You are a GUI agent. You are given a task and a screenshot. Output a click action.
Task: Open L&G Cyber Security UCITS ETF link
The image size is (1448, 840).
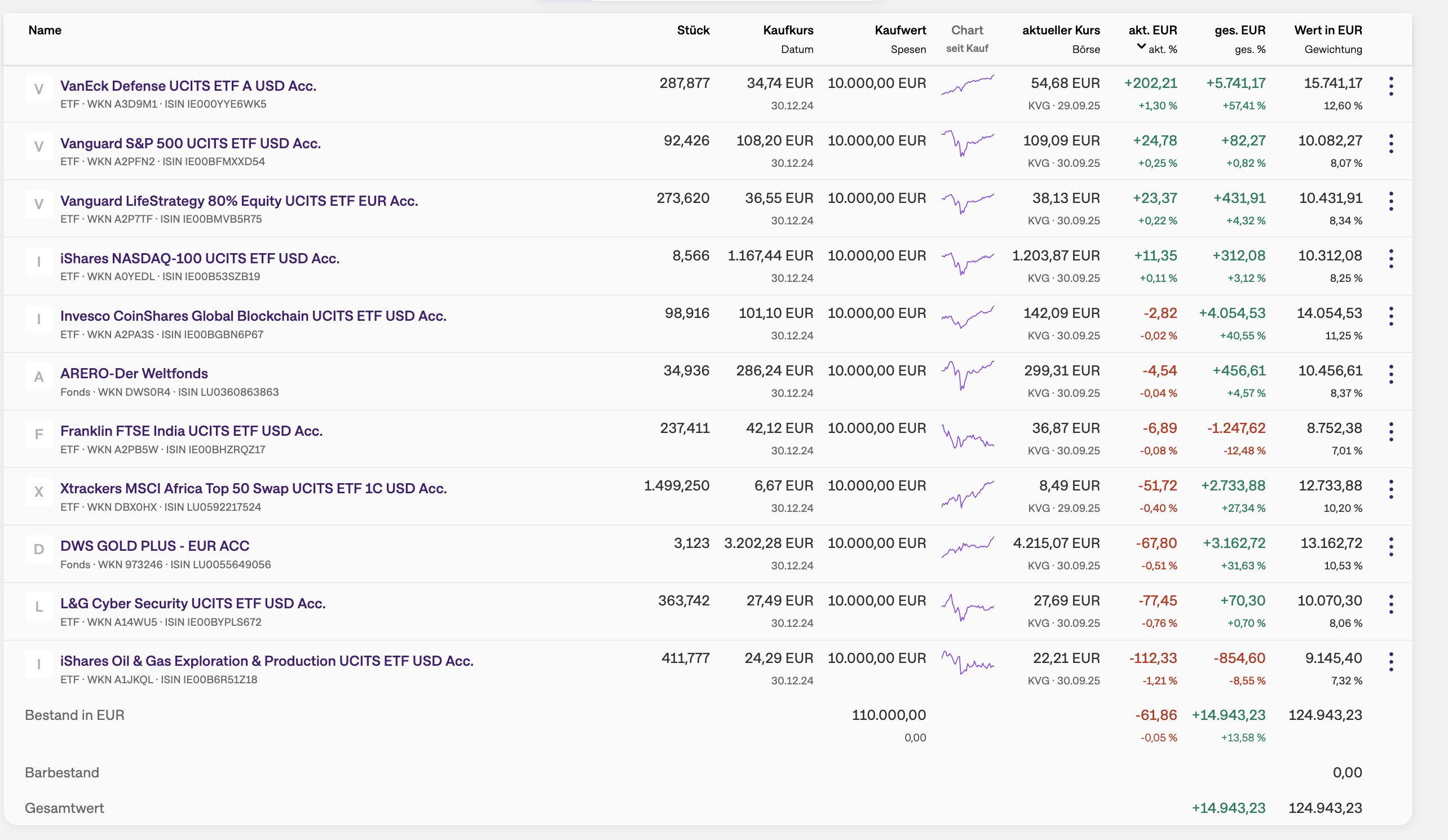point(192,603)
